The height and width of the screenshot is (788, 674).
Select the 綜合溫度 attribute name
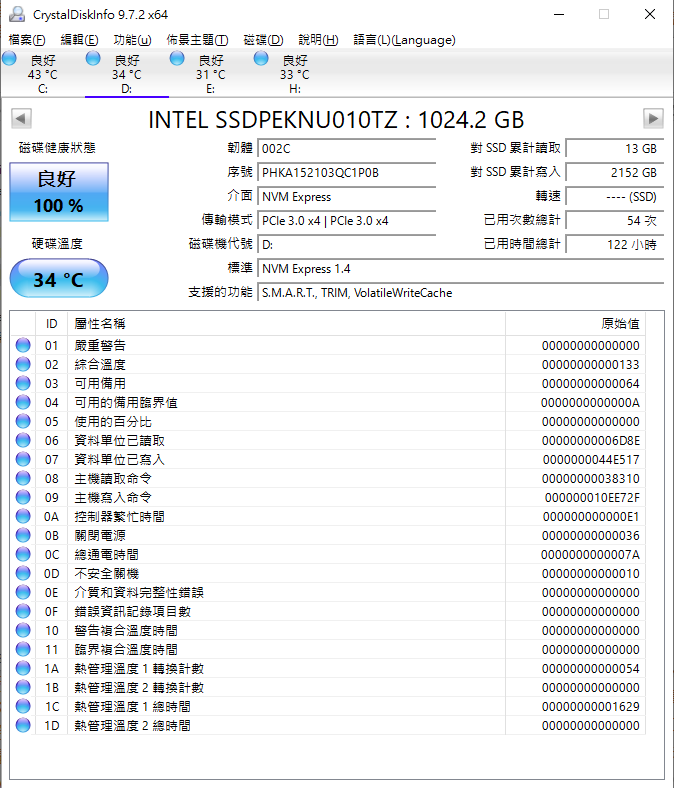pyautogui.click(x=100, y=364)
